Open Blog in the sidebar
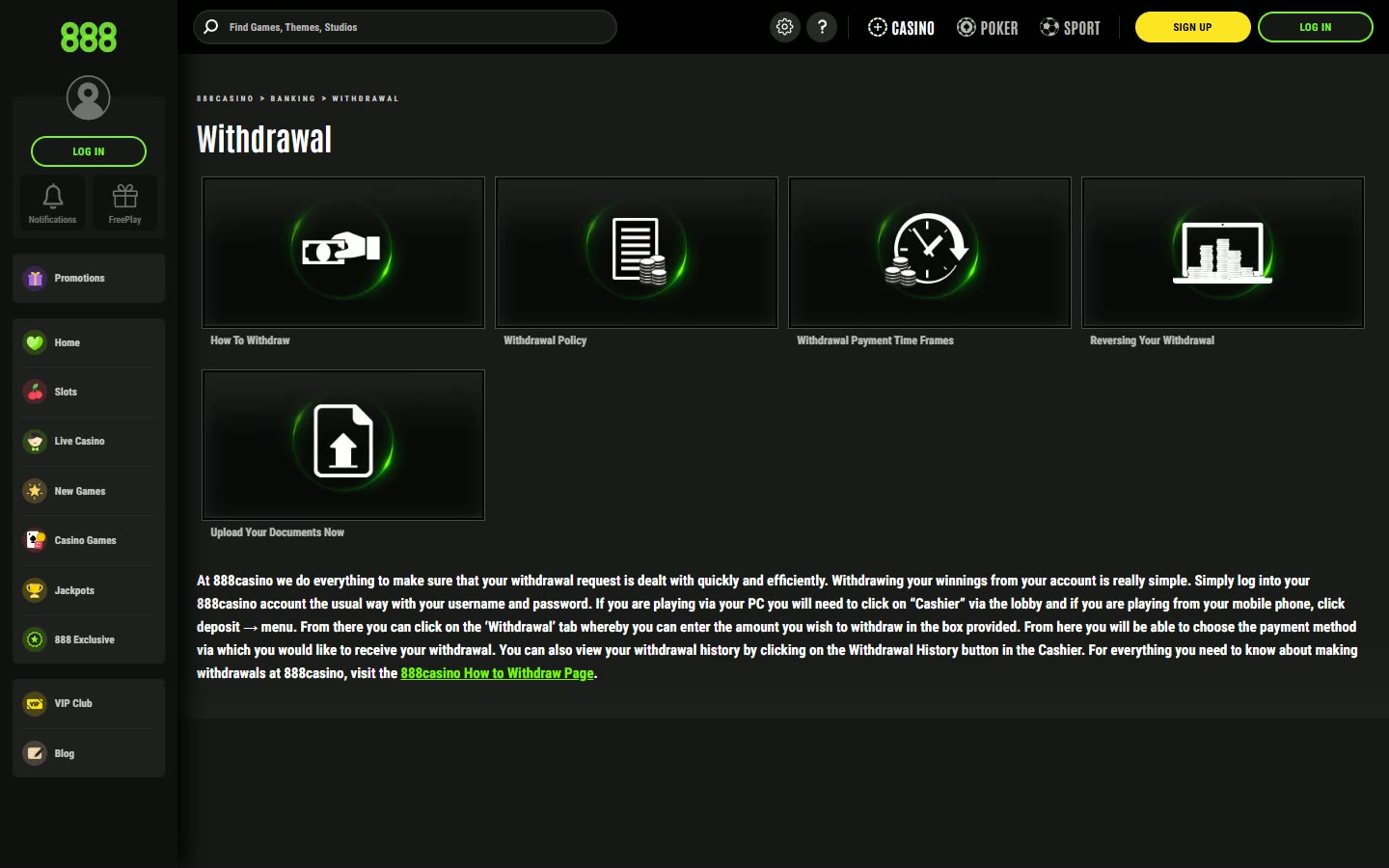The image size is (1389, 868). point(89,753)
